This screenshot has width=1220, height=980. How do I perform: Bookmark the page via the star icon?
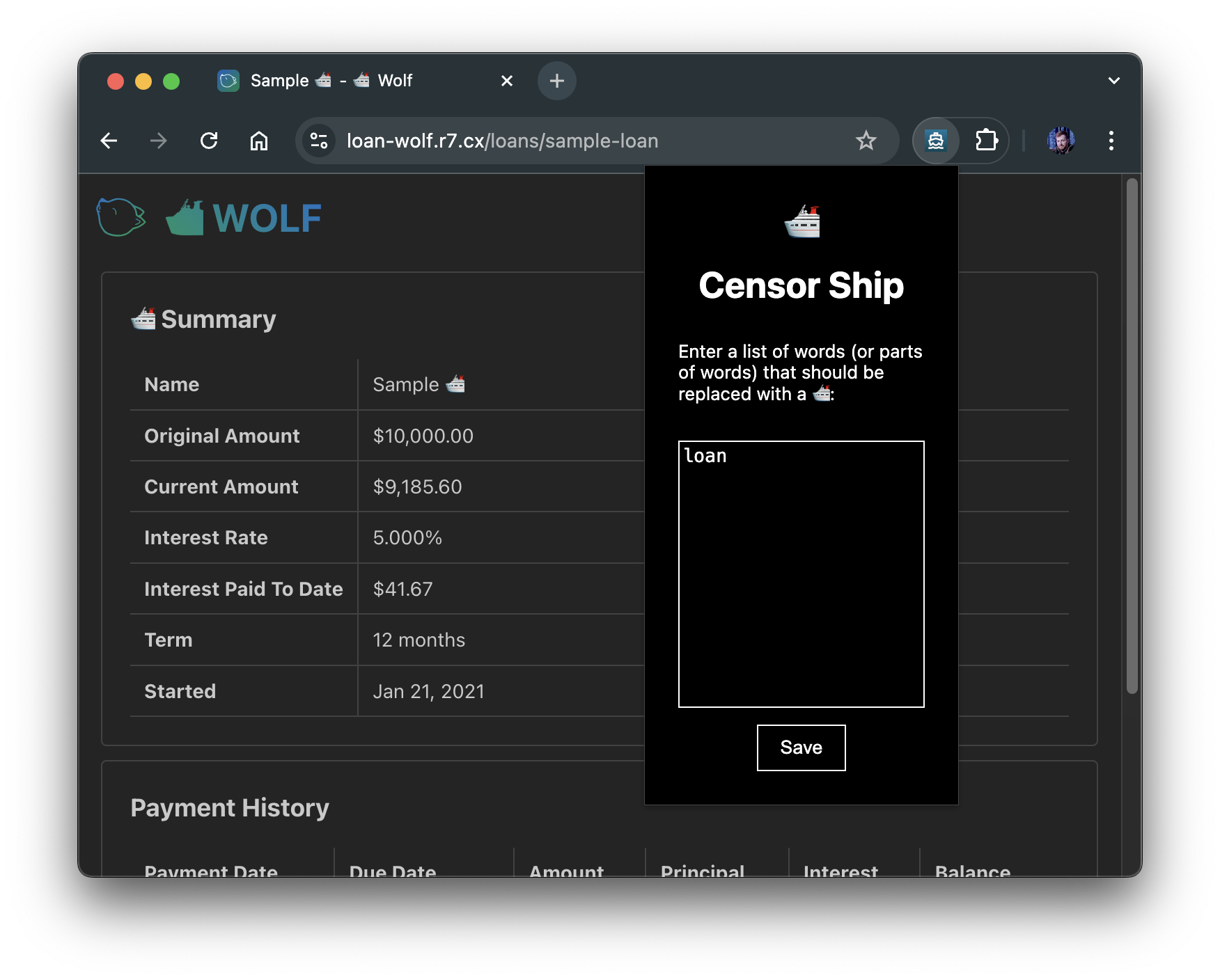(866, 140)
